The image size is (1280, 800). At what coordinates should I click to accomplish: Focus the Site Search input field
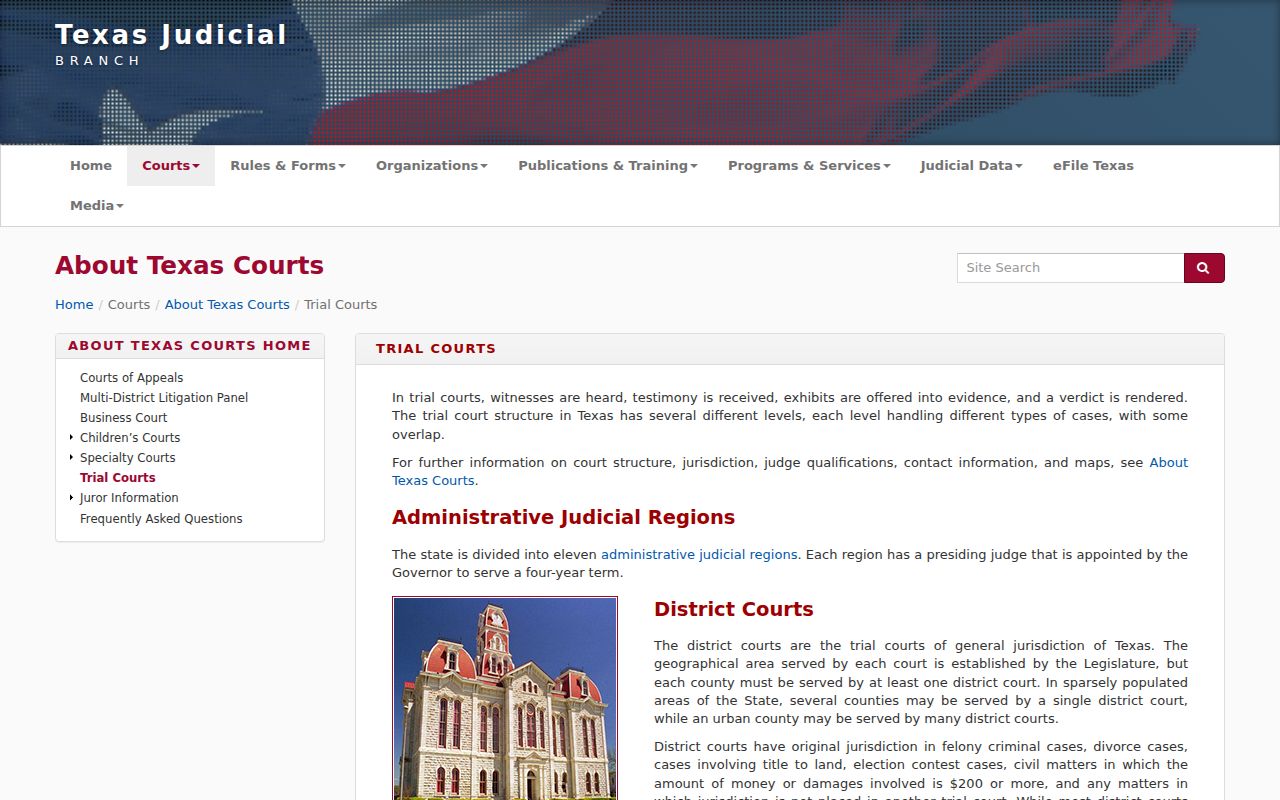pyautogui.click(x=1070, y=268)
